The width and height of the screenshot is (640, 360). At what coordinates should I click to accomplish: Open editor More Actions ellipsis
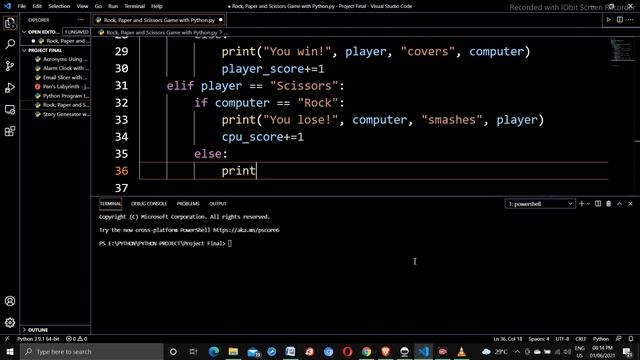[x=631, y=20]
